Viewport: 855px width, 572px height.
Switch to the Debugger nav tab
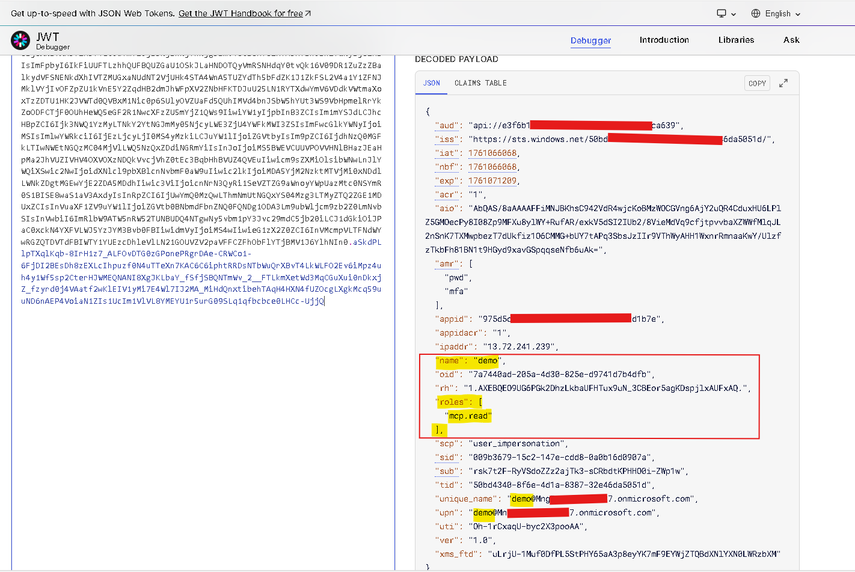pyautogui.click(x=591, y=40)
